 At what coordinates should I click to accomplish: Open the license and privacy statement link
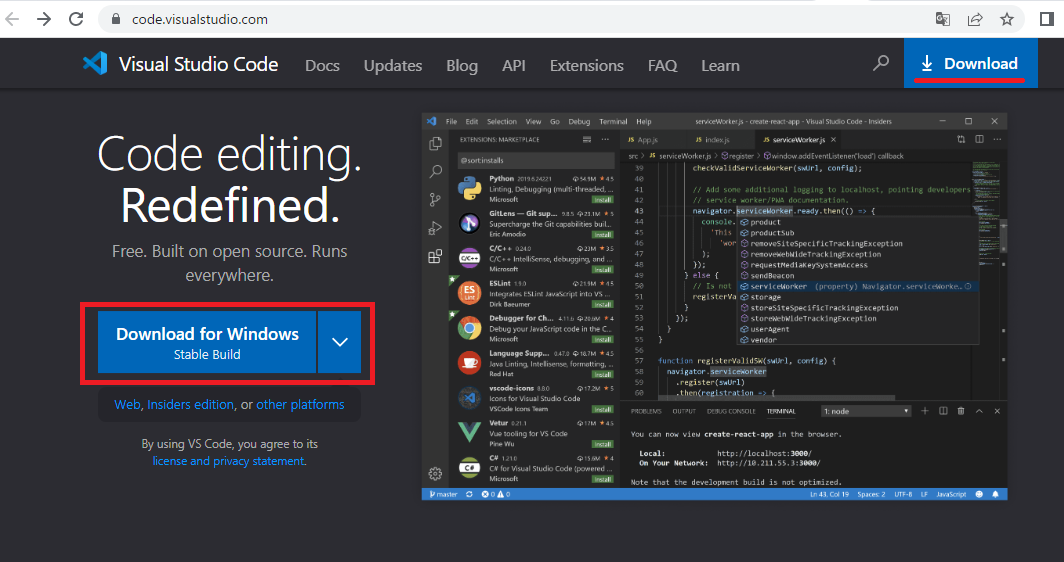click(x=228, y=461)
